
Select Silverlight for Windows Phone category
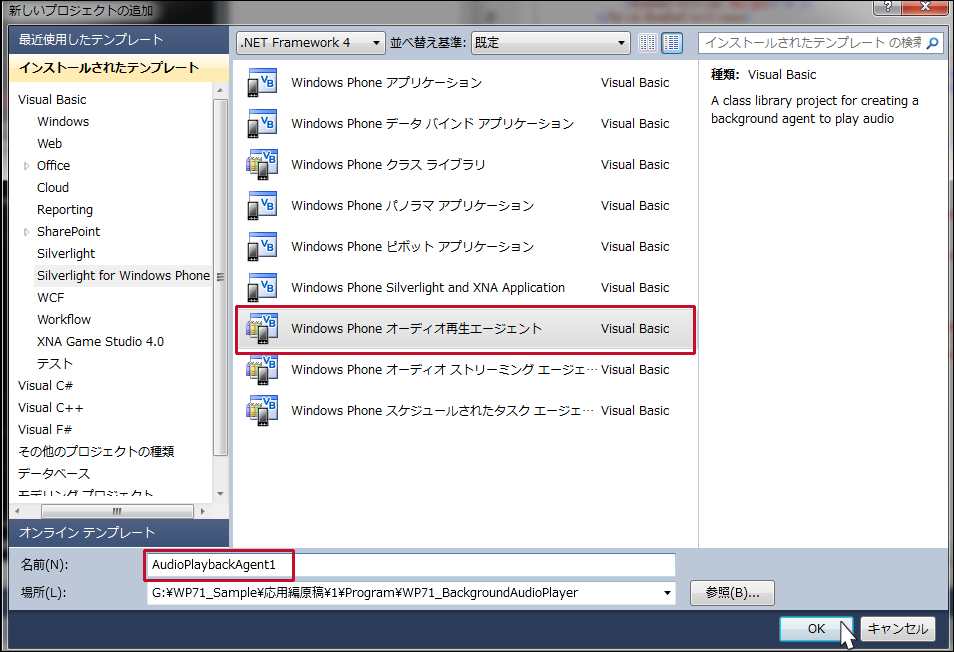click(x=124, y=276)
